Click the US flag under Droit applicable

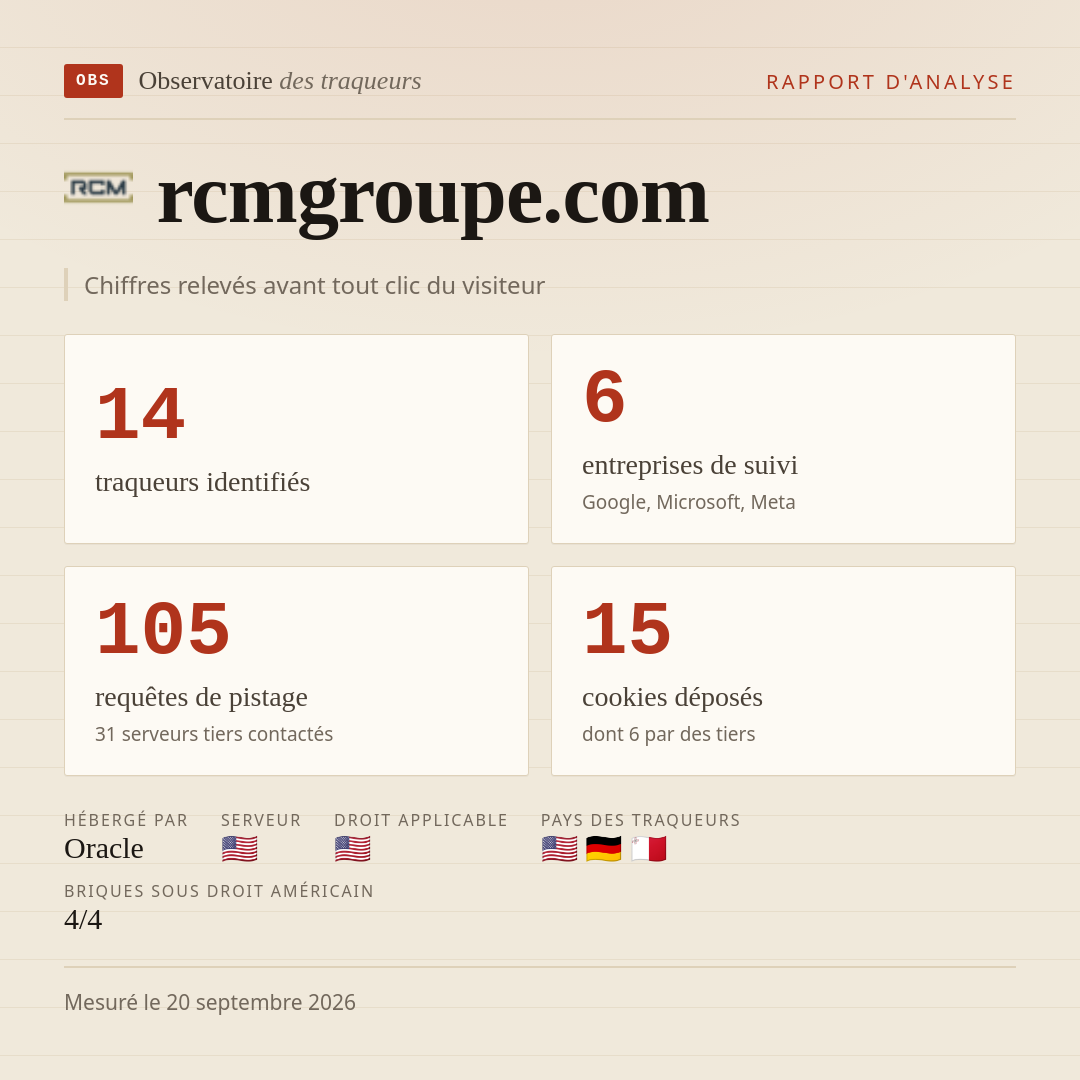point(353,849)
